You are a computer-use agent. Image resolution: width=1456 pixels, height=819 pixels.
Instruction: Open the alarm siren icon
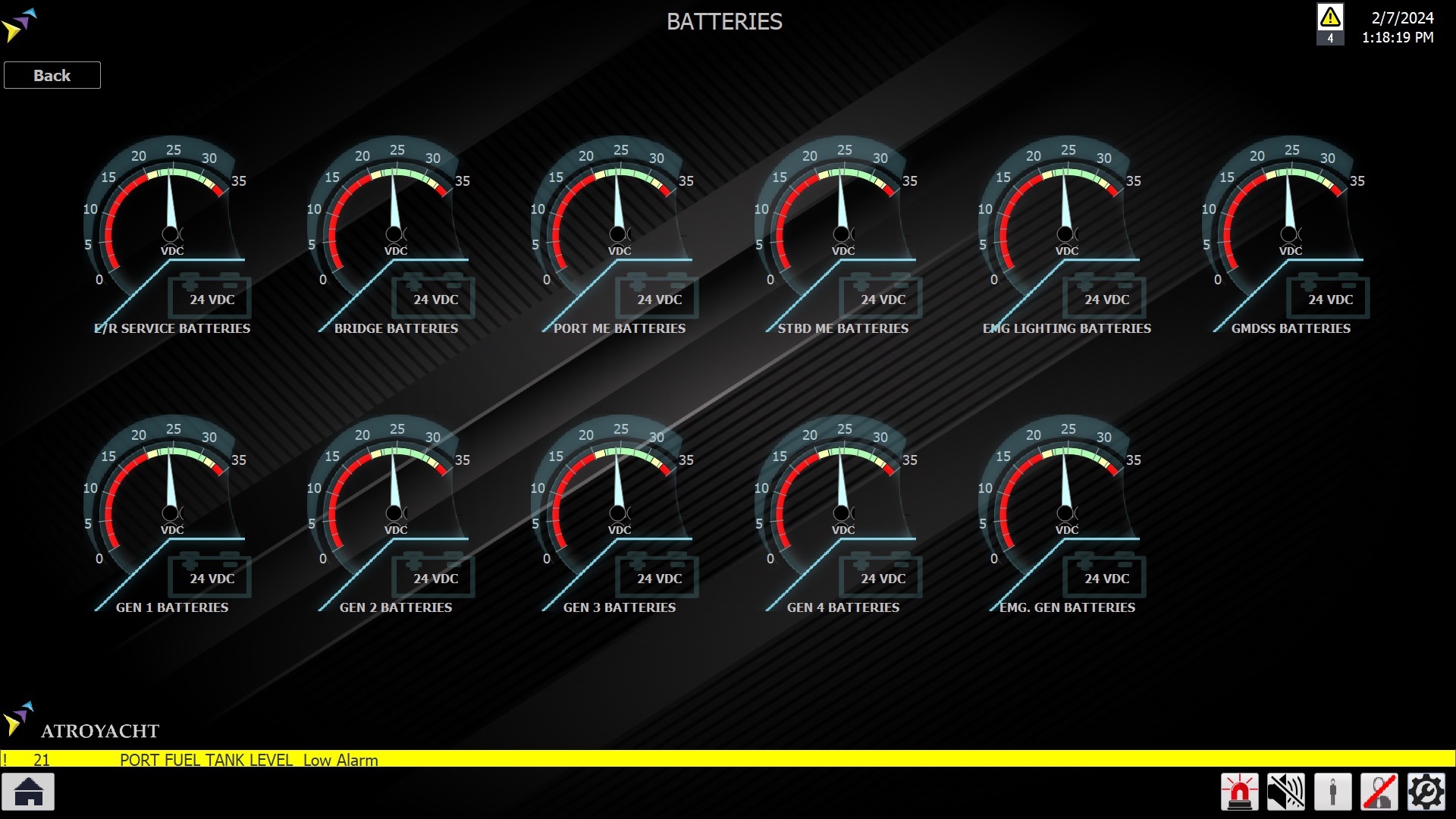tap(1239, 792)
